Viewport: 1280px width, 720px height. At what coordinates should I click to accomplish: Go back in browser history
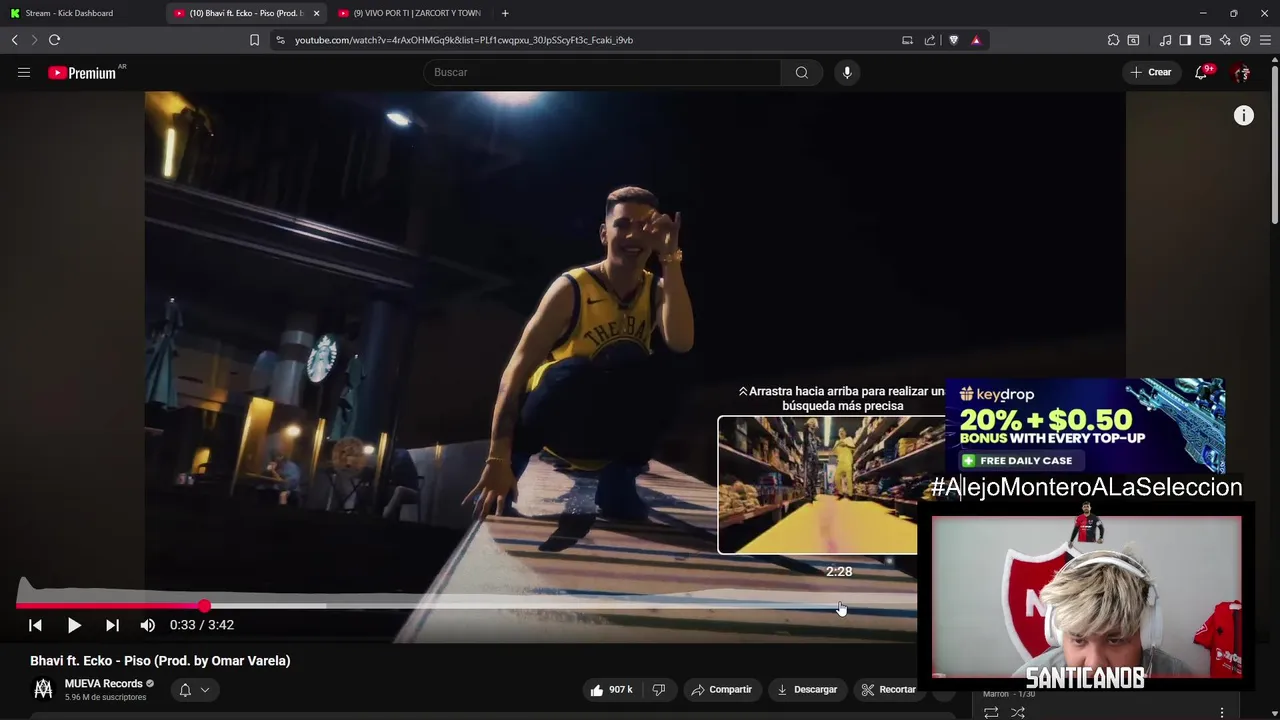[14, 40]
